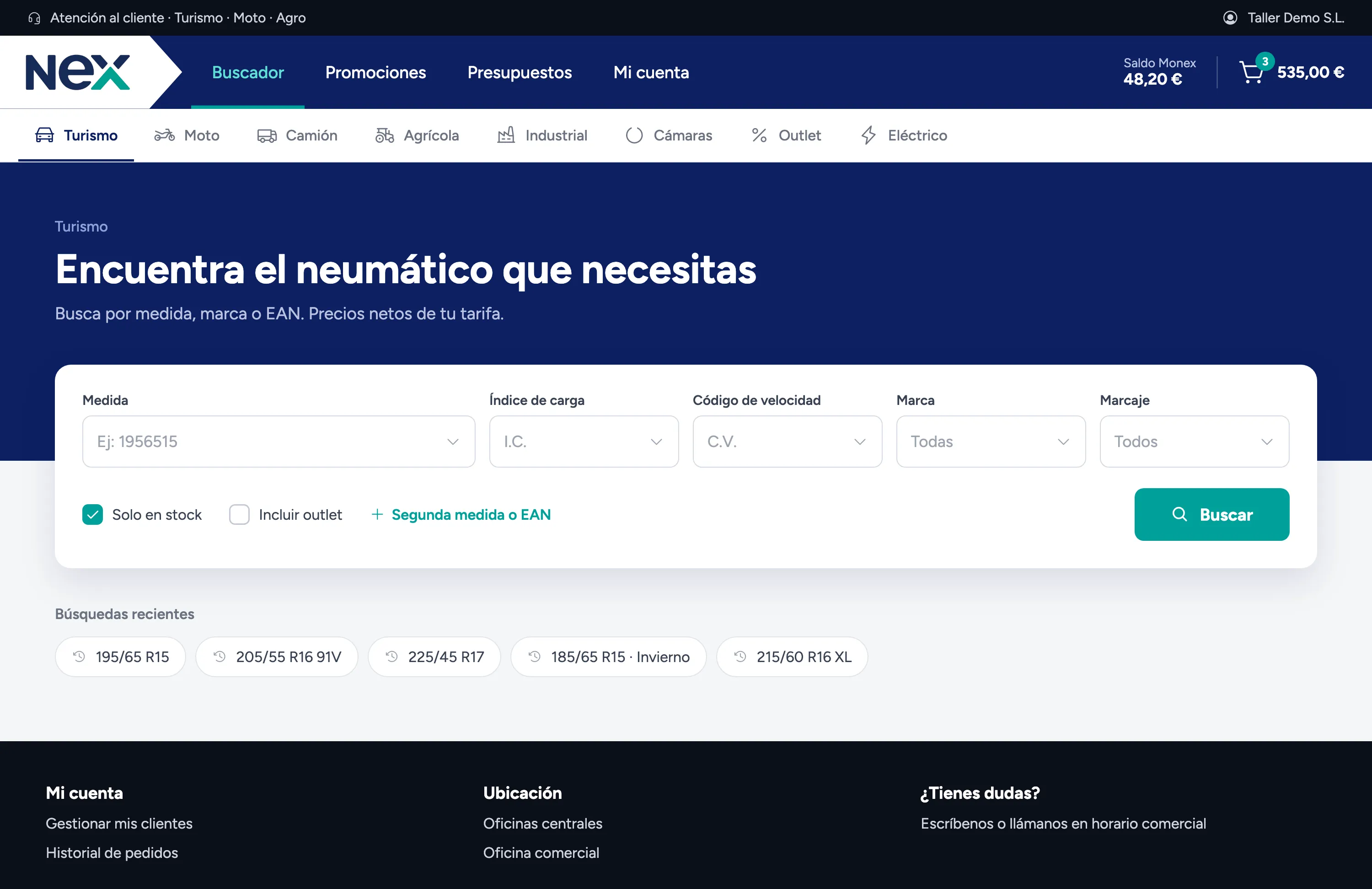Click the Nex logo

click(78, 72)
